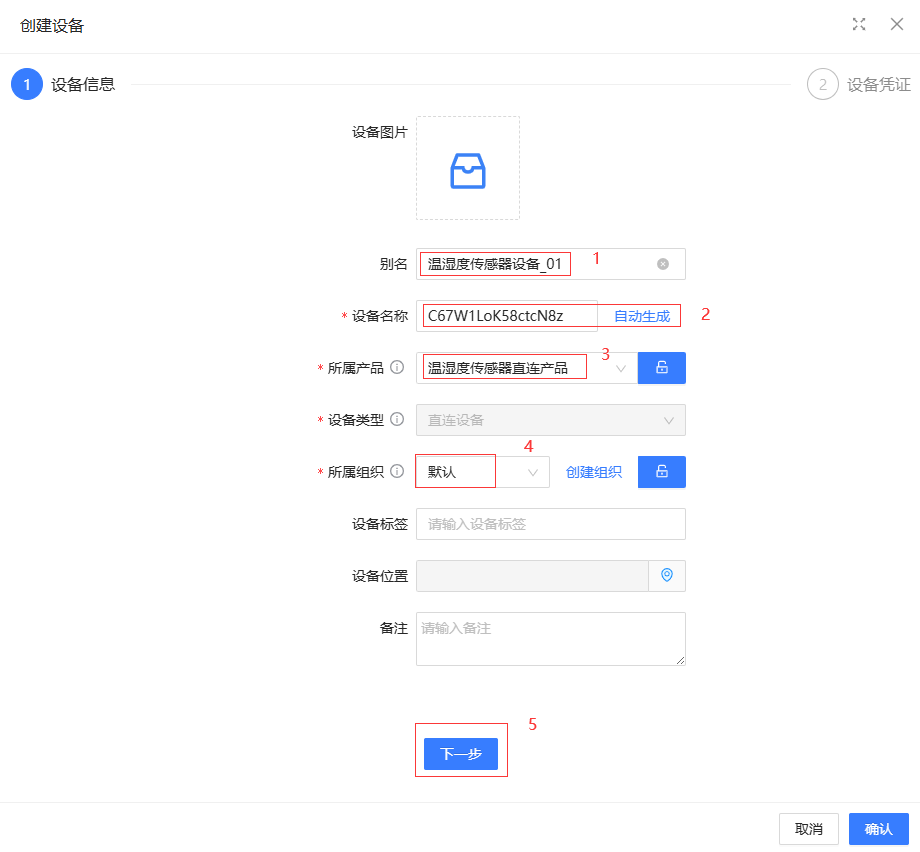The image size is (920, 852).
Task: Click the fullscreen expand icon in dialog header
Action: pyautogui.click(x=858, y=25)
